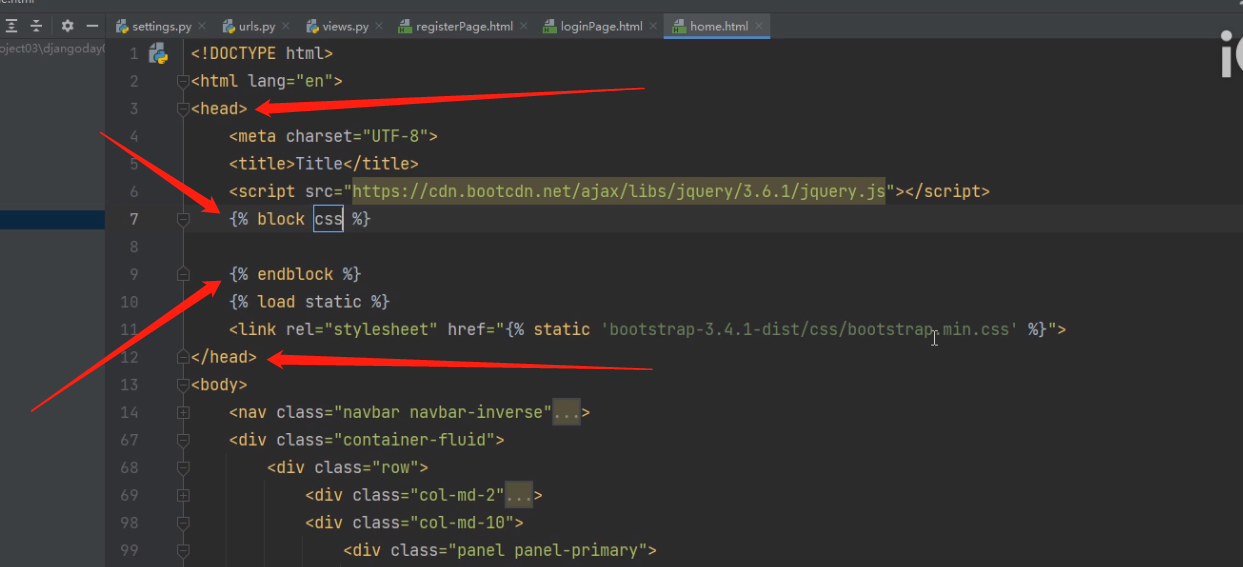
Task: Click the {% load static %} tag
Action: (309, 301)
